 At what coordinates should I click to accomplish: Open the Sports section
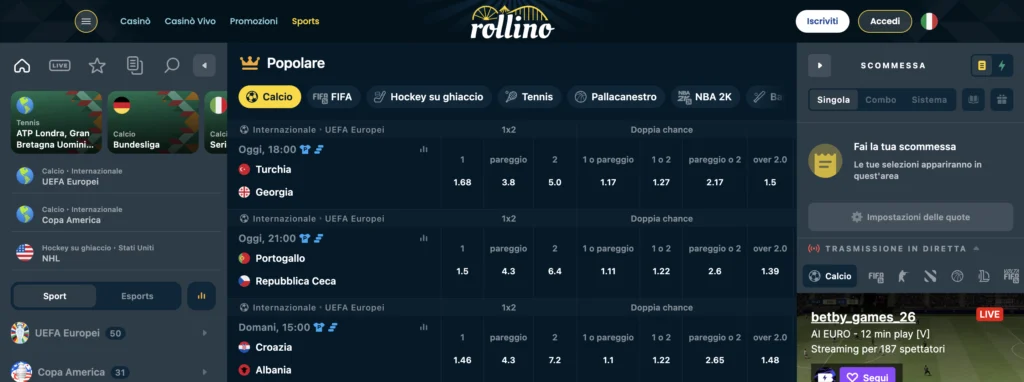[x=306, y=22]
